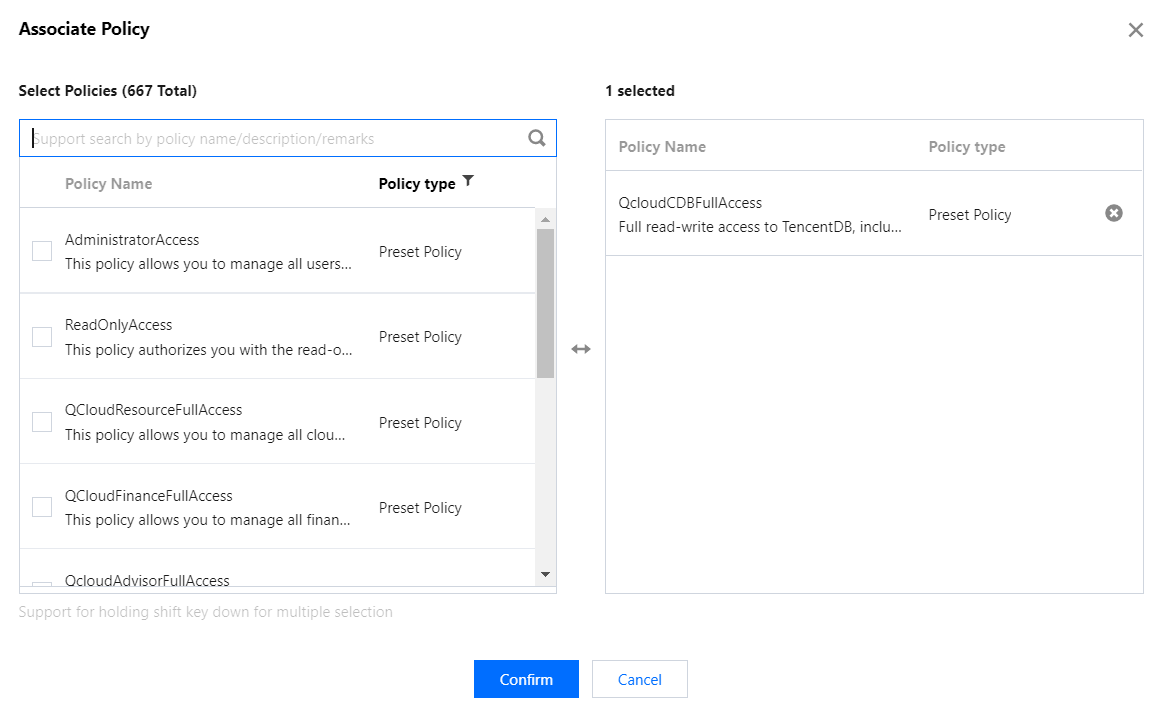
Task: Close the Associate Policy dialog
Action: click(1135, 30)
